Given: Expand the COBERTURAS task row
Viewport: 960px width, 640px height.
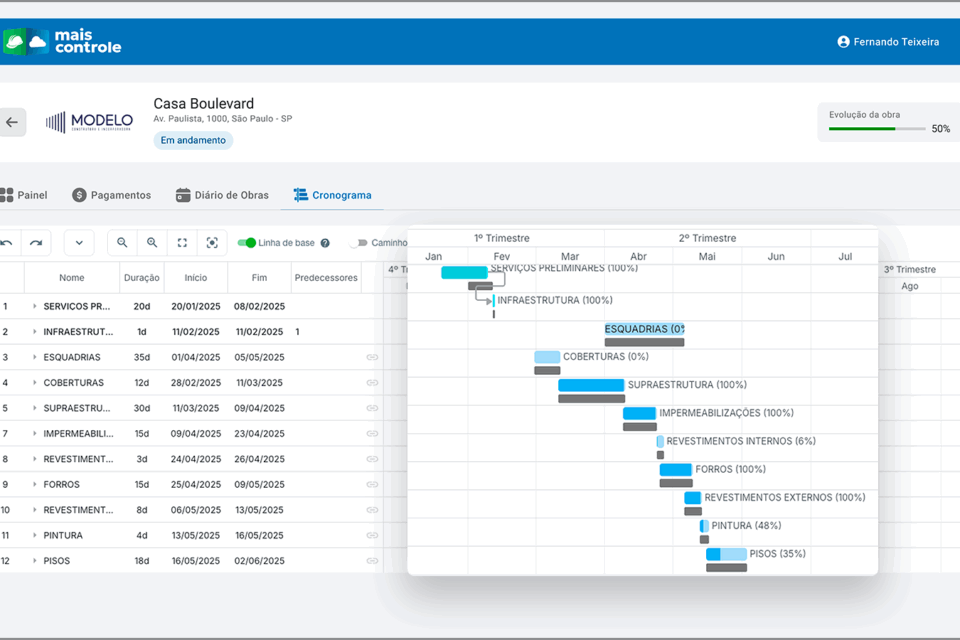Looking at the screenshot, I should click(34, 383).
